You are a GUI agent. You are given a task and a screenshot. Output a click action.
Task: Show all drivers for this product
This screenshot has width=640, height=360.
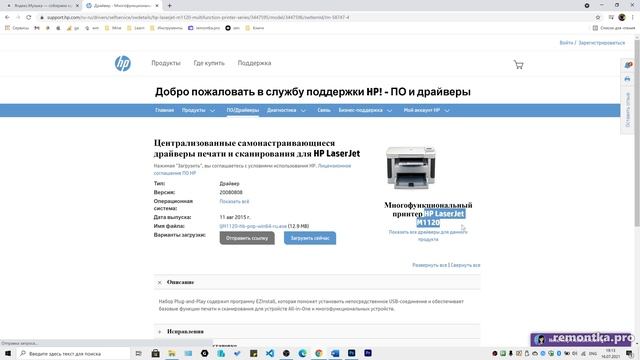pyautogui.click(x=428, y=236)
